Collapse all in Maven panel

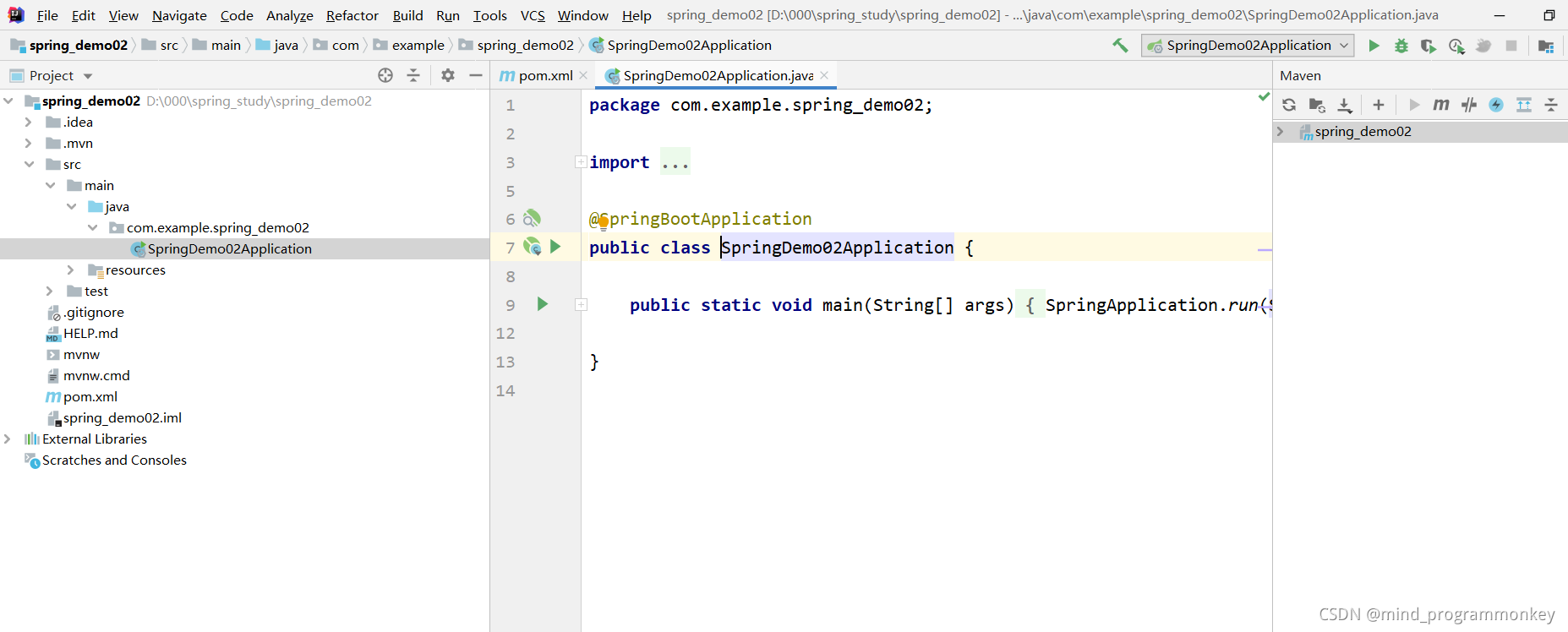(x=1551, y=105)
